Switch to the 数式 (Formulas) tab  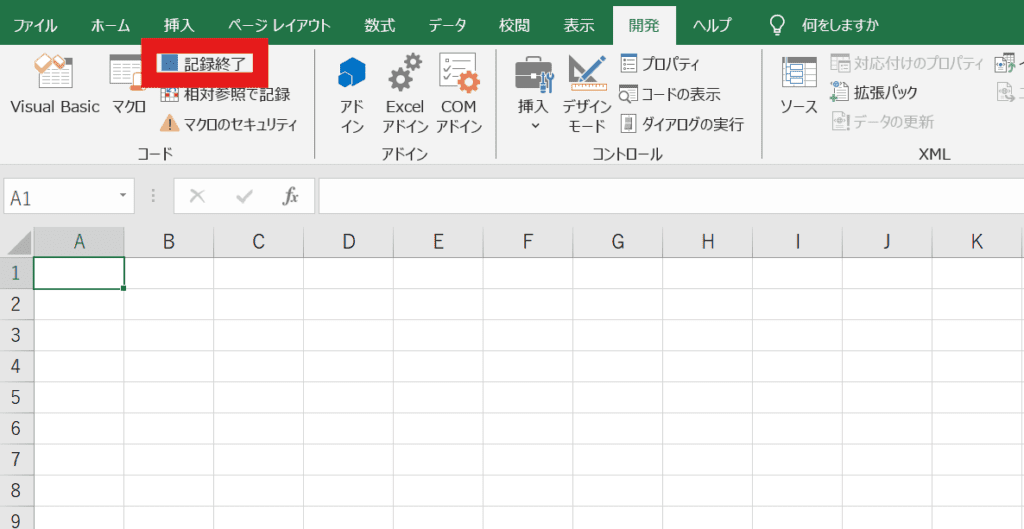379,24
